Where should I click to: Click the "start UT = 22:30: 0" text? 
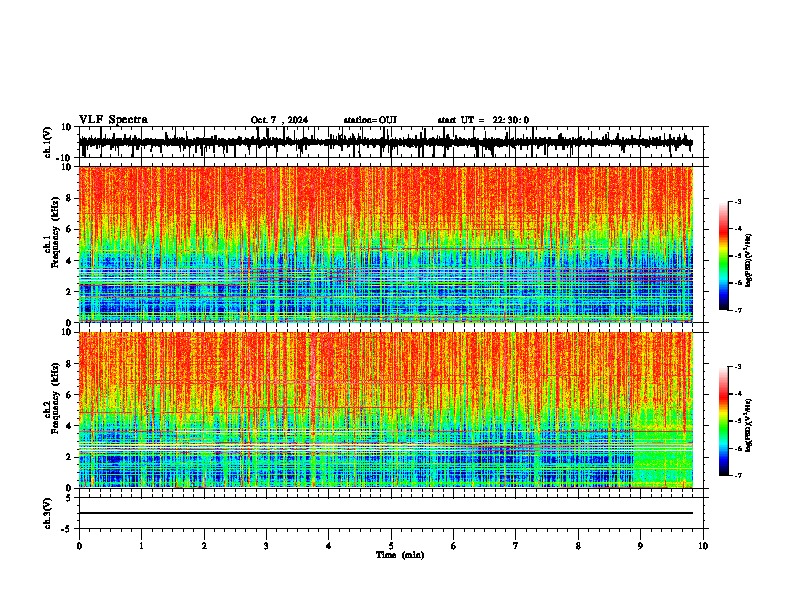click(483, 120)
